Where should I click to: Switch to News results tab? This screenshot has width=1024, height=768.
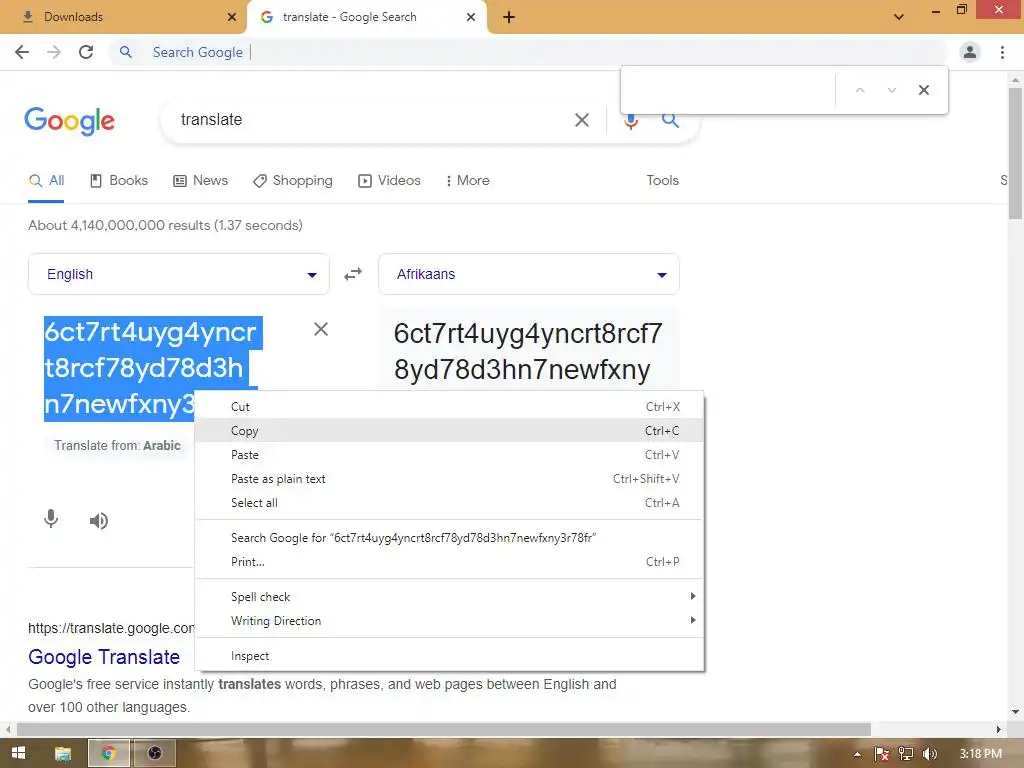coord(200,181)
